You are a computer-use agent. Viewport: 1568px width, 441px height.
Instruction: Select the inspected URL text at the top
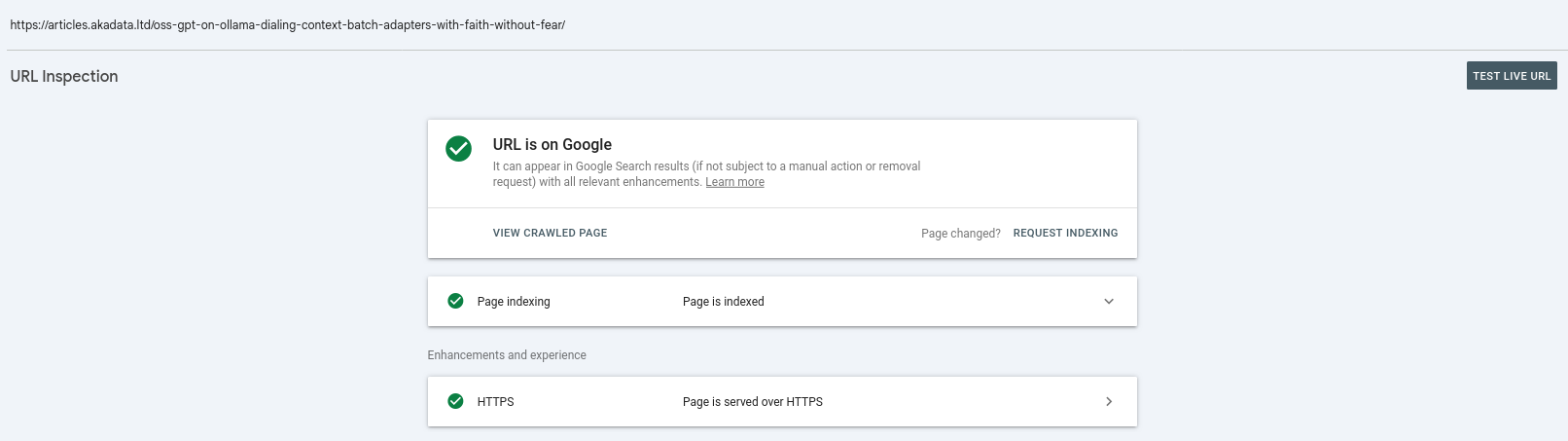pyautogui.click(x=288, y=25)
